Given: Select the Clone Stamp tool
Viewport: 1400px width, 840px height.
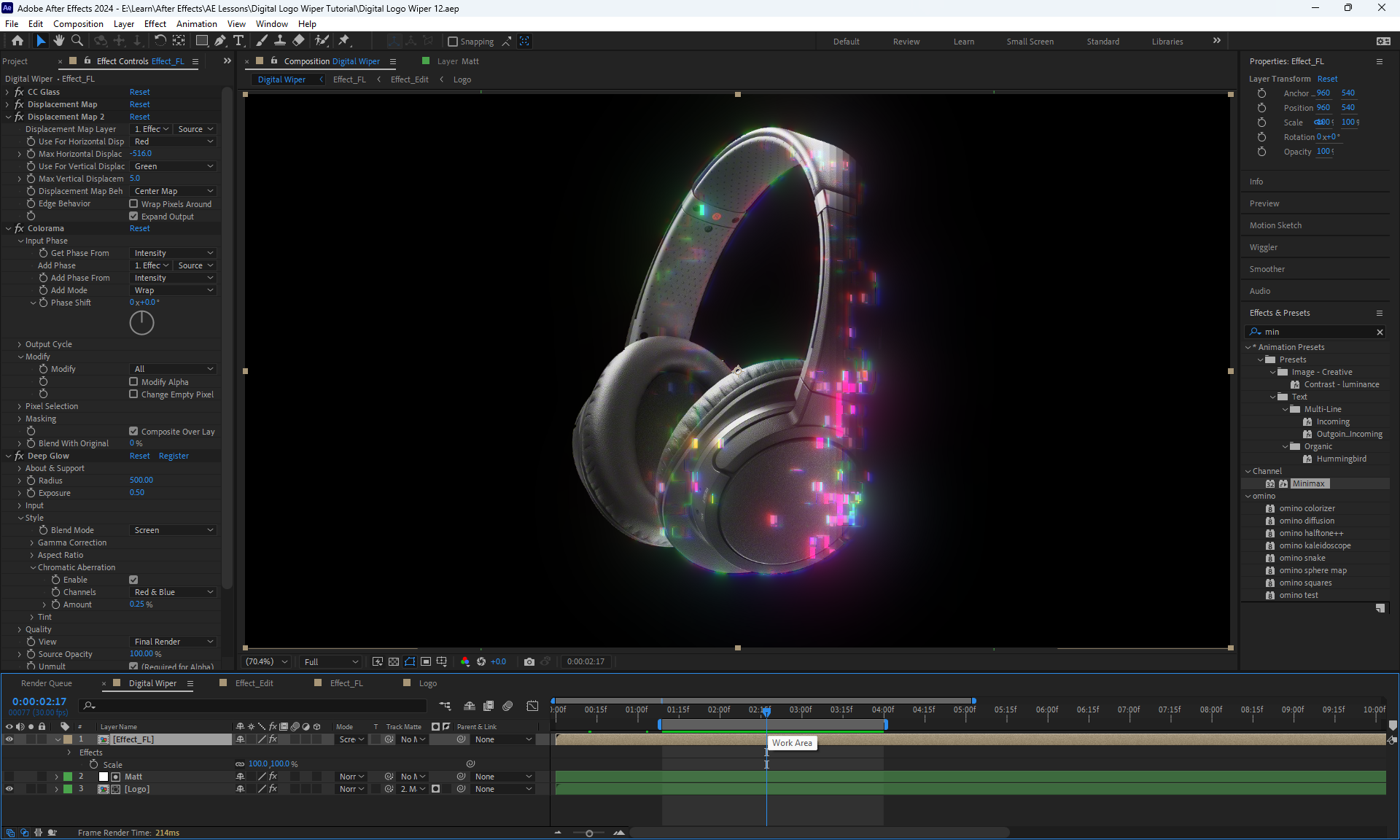Looking at the screenshot, I should (279, 41).
